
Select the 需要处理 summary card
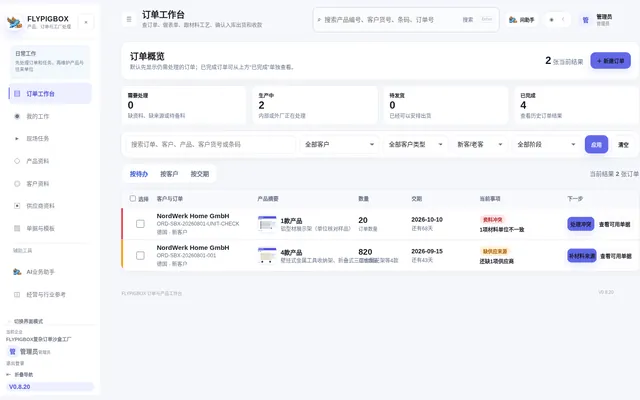(x=184, y=105)
